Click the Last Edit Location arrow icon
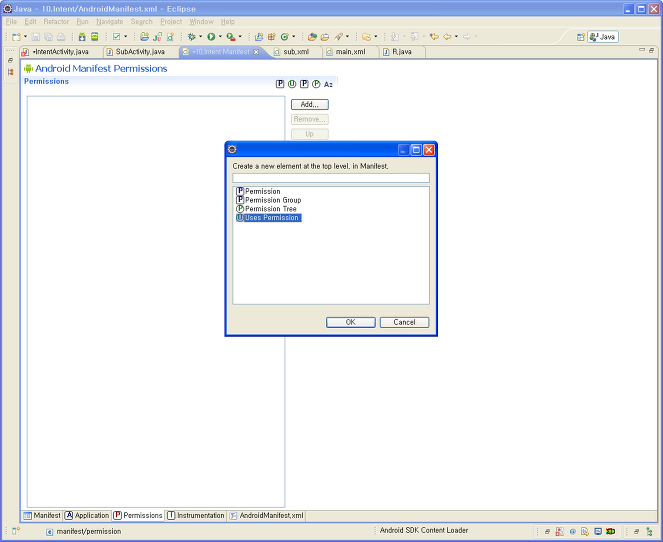663x542 pixels. [434, 37]
